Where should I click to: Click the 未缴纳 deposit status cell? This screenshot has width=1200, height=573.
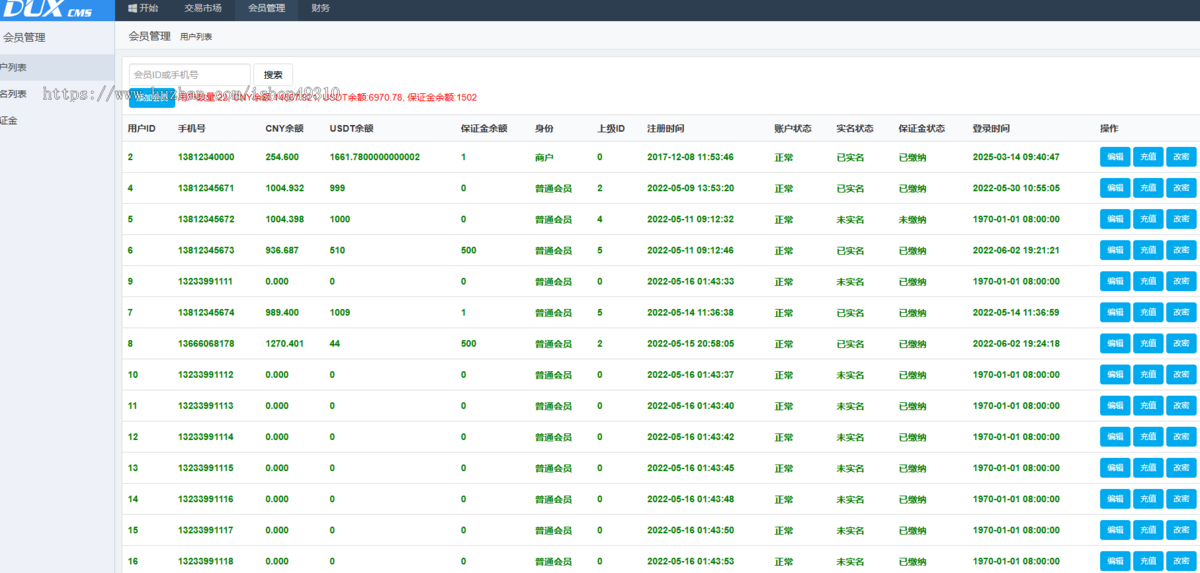[x=912, y=219]
